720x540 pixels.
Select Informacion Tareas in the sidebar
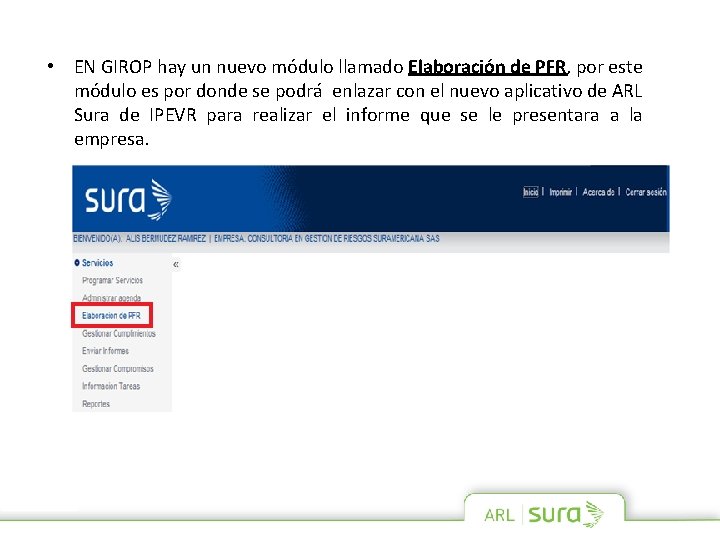(x=111, y=386)
